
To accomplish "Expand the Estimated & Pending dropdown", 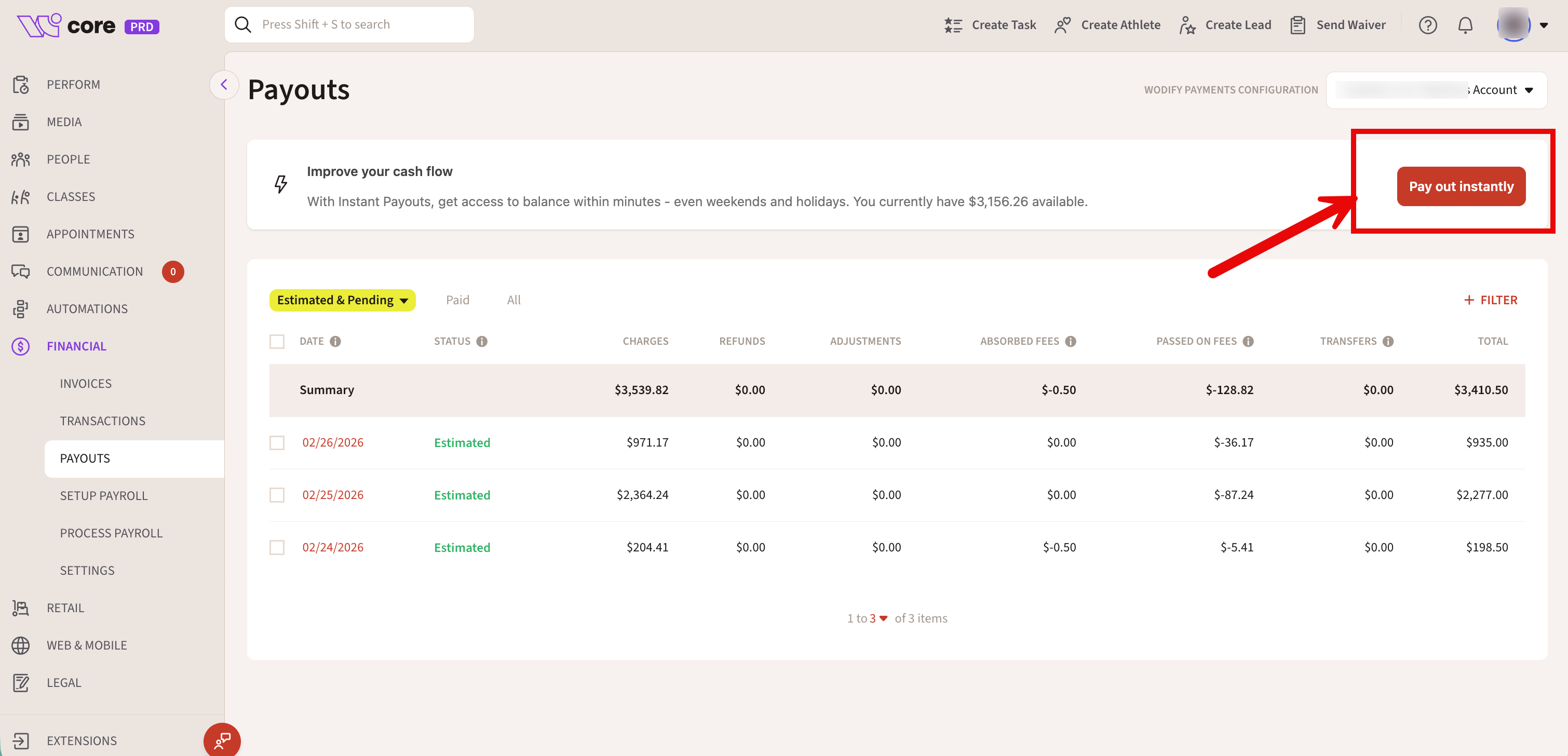I will coord(342,300).
